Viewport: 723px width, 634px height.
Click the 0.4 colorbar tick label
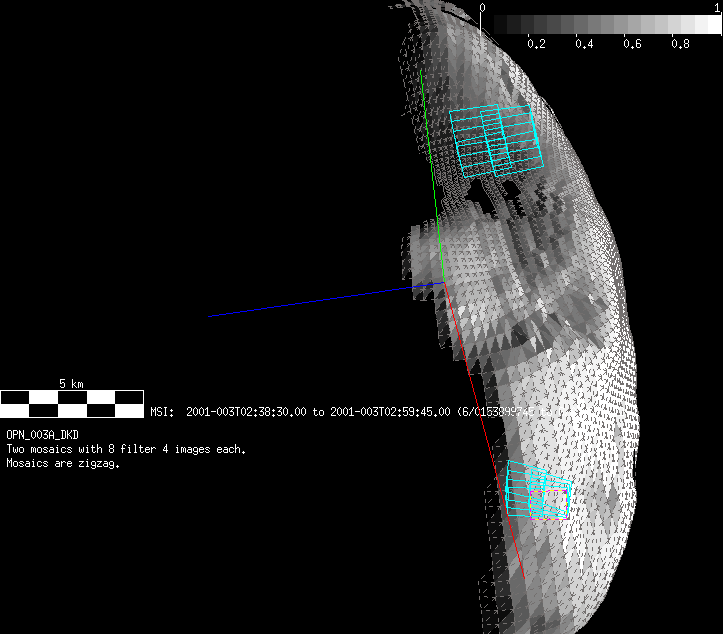click(x=584, y=45)
